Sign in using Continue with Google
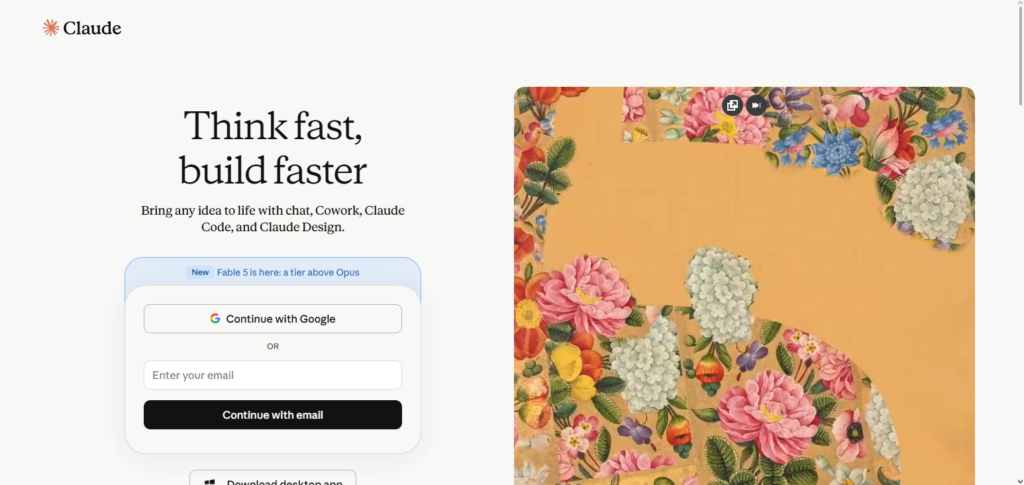The height and width of the screenshot is (485, 1024). (x=273, y=319)
